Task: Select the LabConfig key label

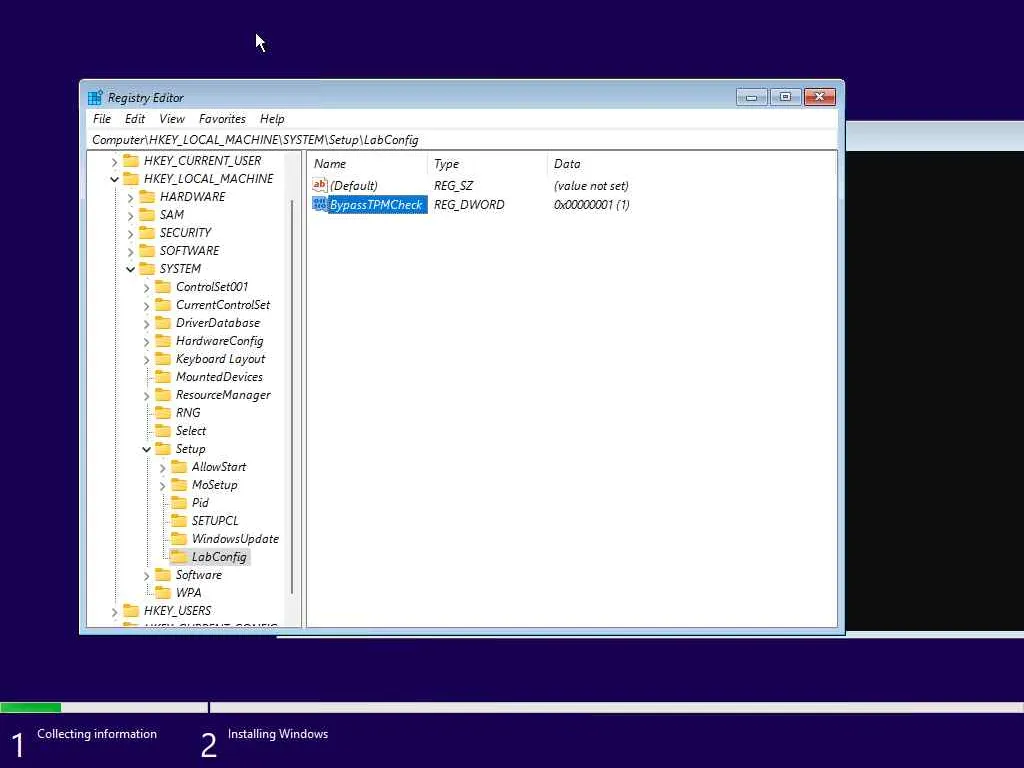Action: click(219, 557)
